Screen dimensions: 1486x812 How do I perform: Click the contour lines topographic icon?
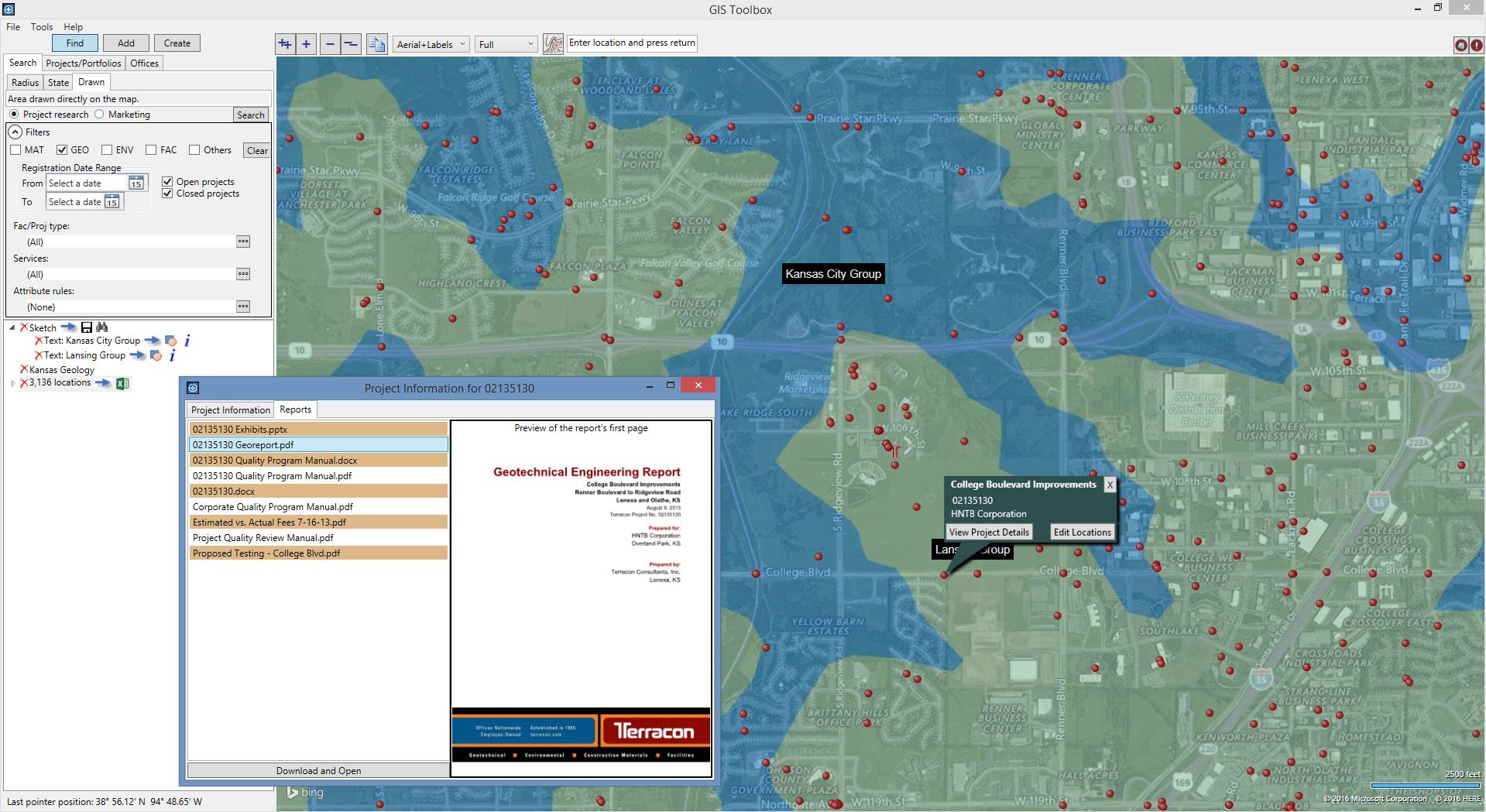click(553, 44)
